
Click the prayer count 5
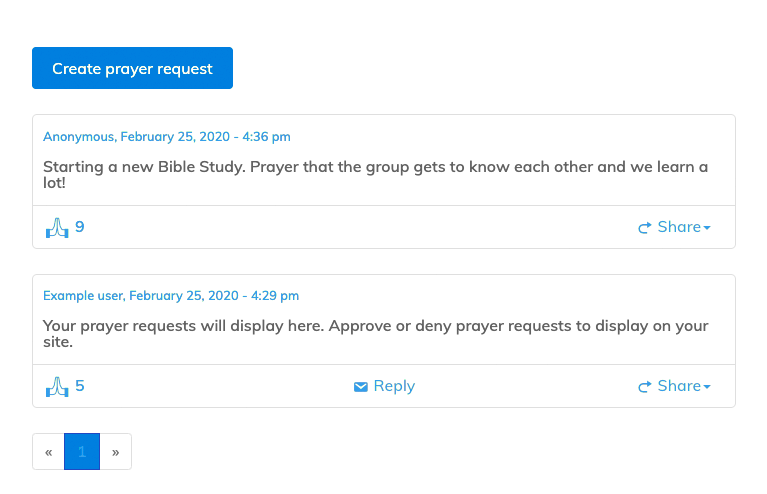click(x=80, y=386)
